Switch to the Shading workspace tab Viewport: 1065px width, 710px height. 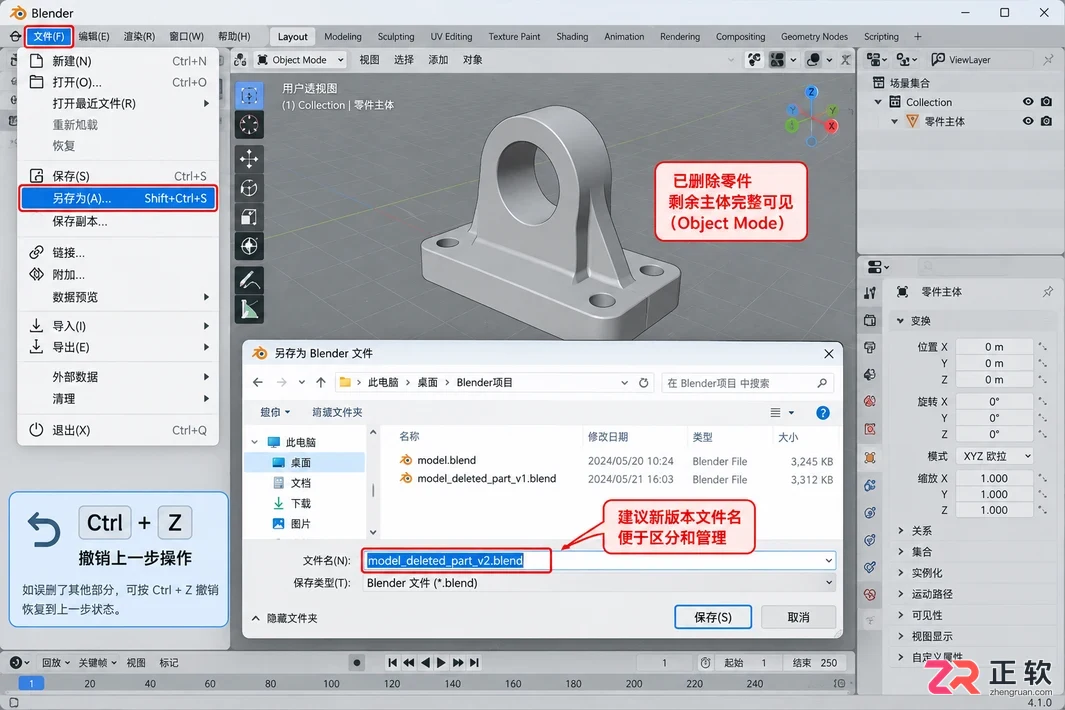tap(573, 37)
